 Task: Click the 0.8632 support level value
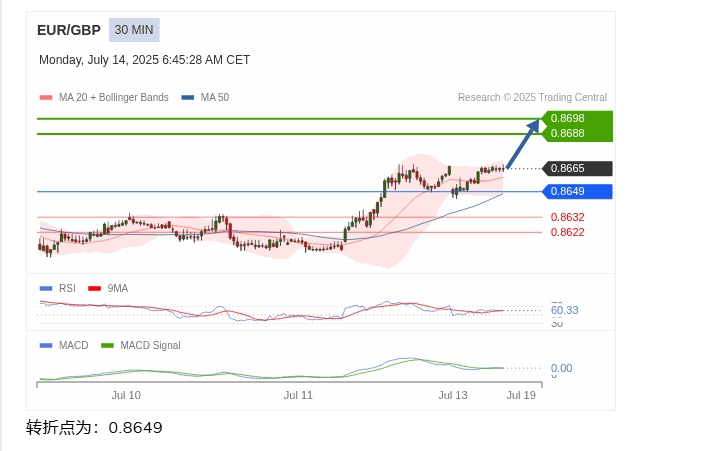[567, 217]
